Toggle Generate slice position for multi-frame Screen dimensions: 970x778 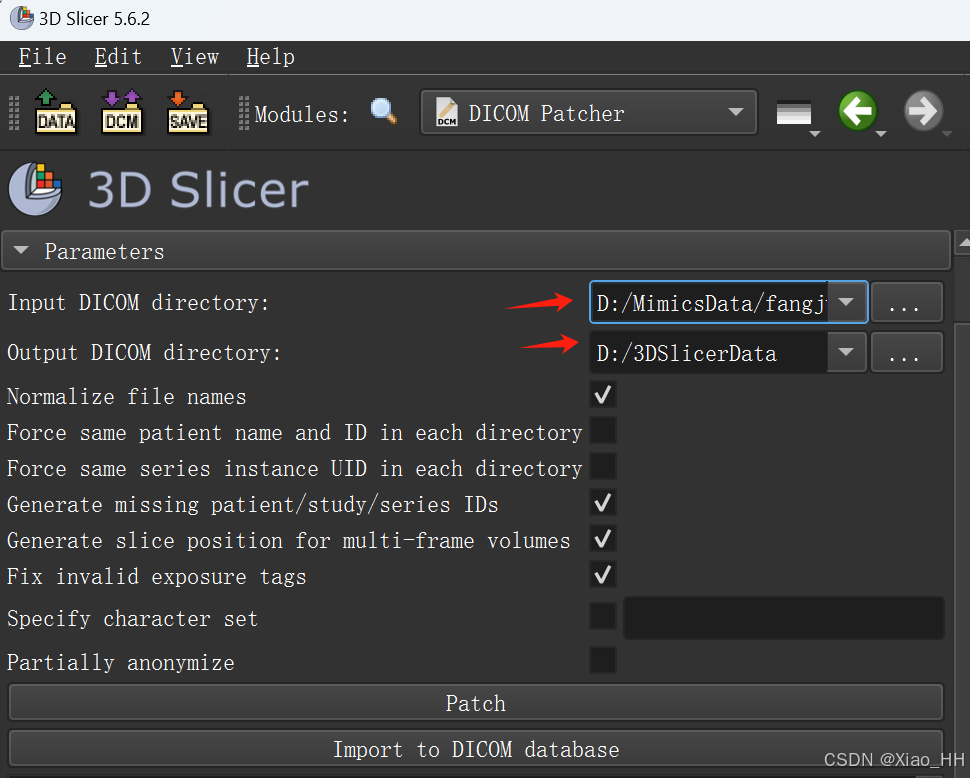click(x=603, y=538)
